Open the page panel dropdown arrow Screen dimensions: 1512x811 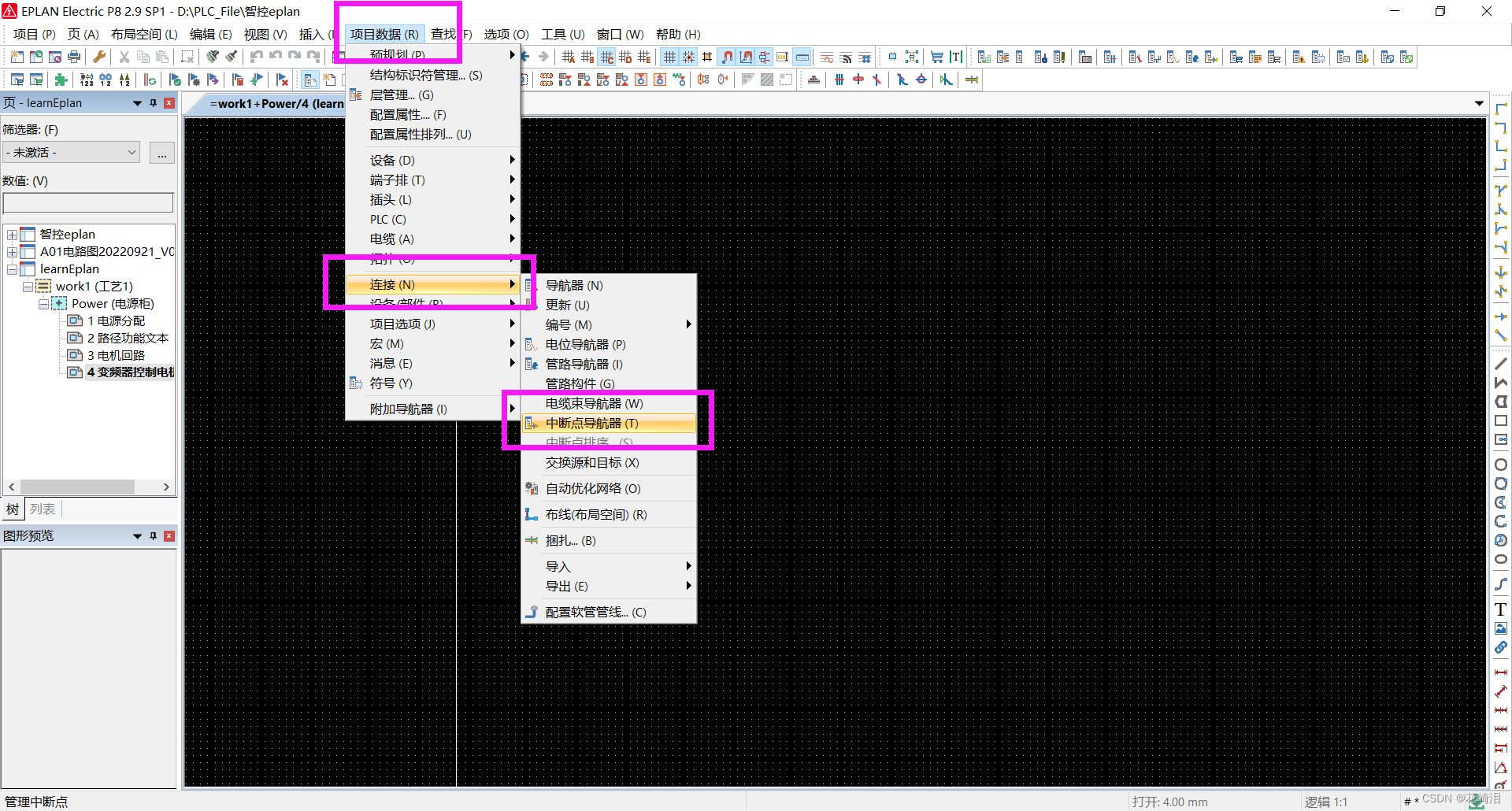coord(137,103)
